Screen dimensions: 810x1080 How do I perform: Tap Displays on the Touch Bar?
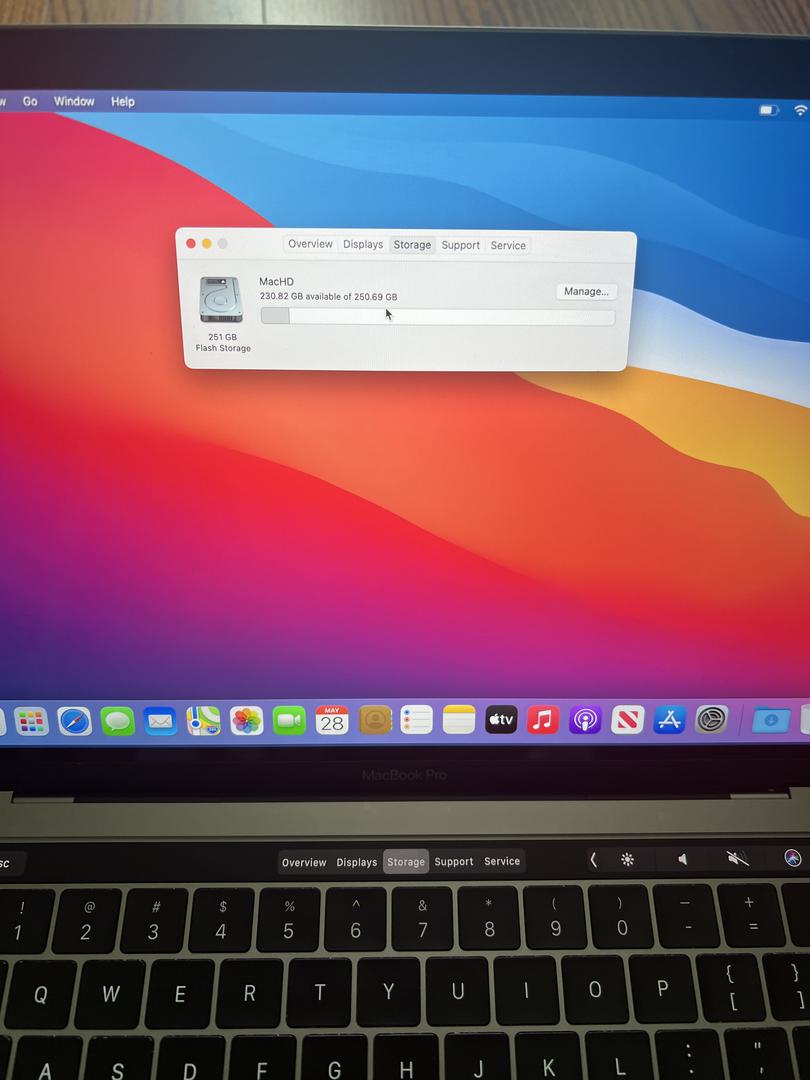357,862
